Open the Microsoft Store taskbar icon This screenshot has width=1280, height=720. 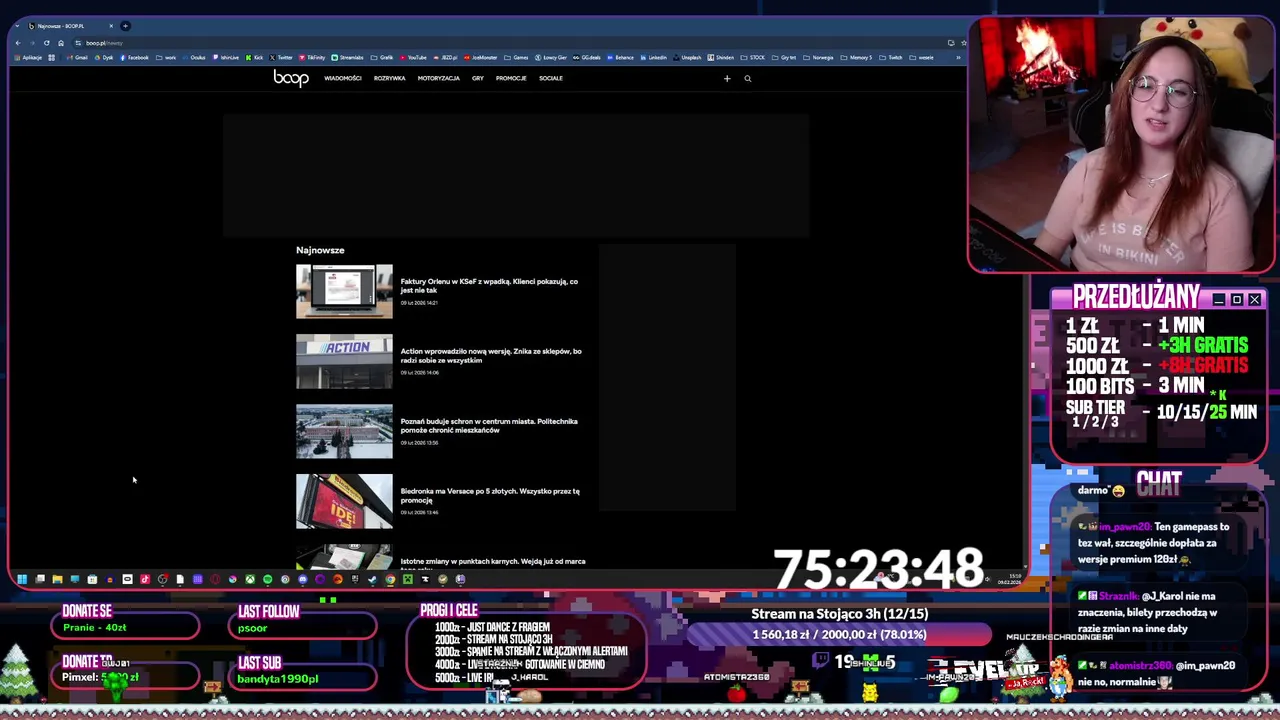coord(92,579)
